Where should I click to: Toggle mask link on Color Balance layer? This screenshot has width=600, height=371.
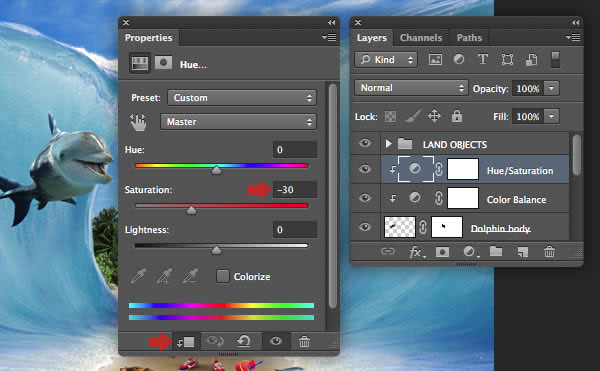pyautogui.click(x=439, y=198)
